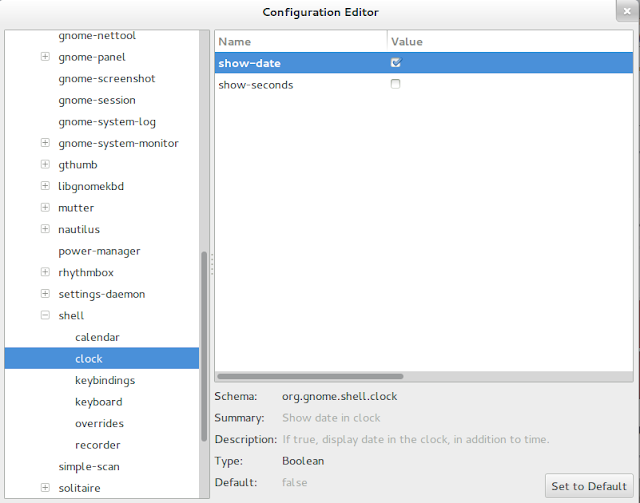This screenshot has width=640, height=503.
Task: Open the calendar schema under shell
Action: click(97, 337)
